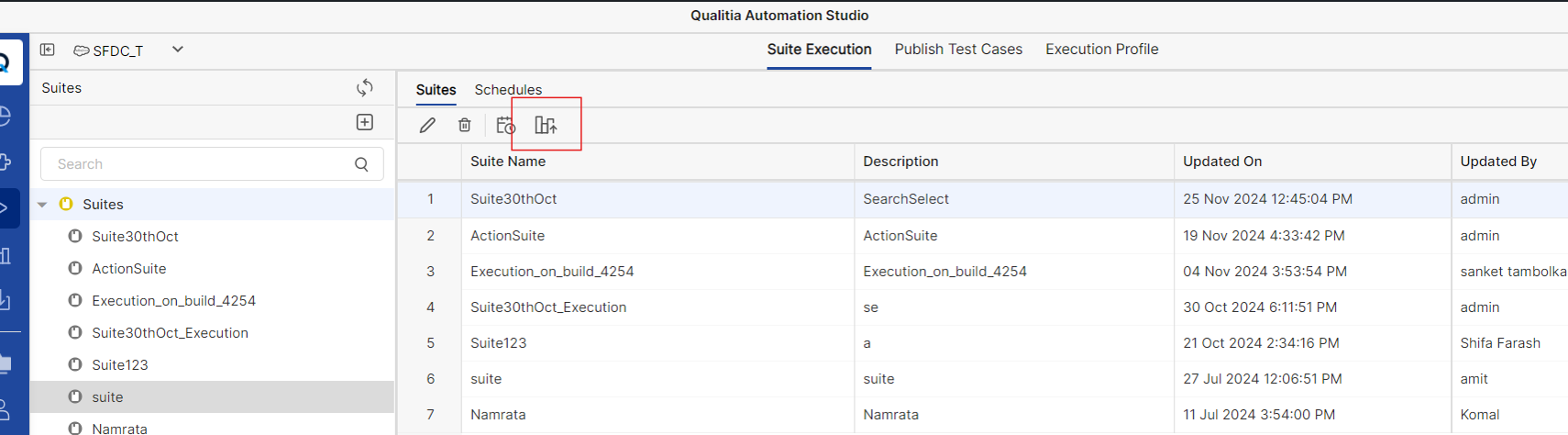Open the schedule suite calendar icon
This screenshot has width=1568, height=435.
pyautogui.click(x=505, y=125)
